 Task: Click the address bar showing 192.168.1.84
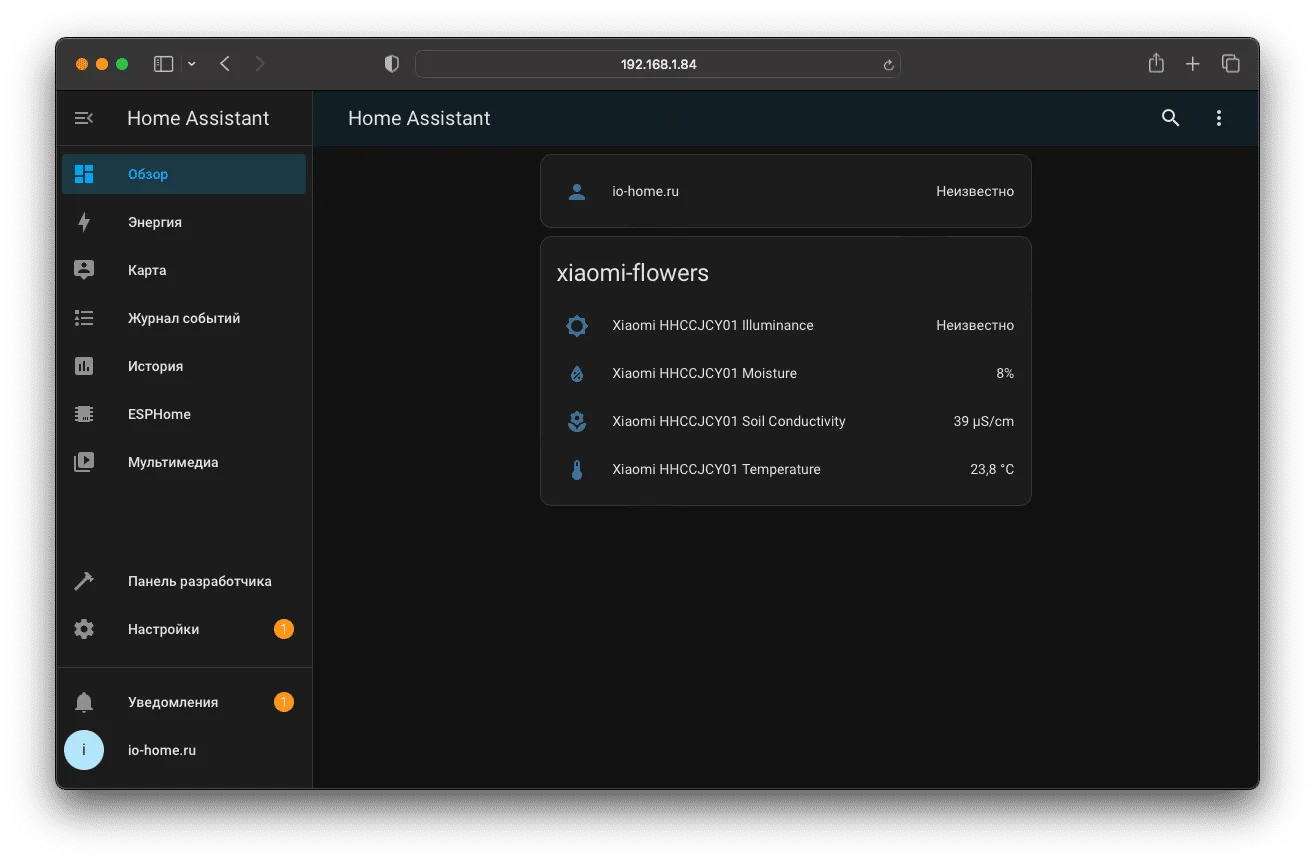(658, 64)
